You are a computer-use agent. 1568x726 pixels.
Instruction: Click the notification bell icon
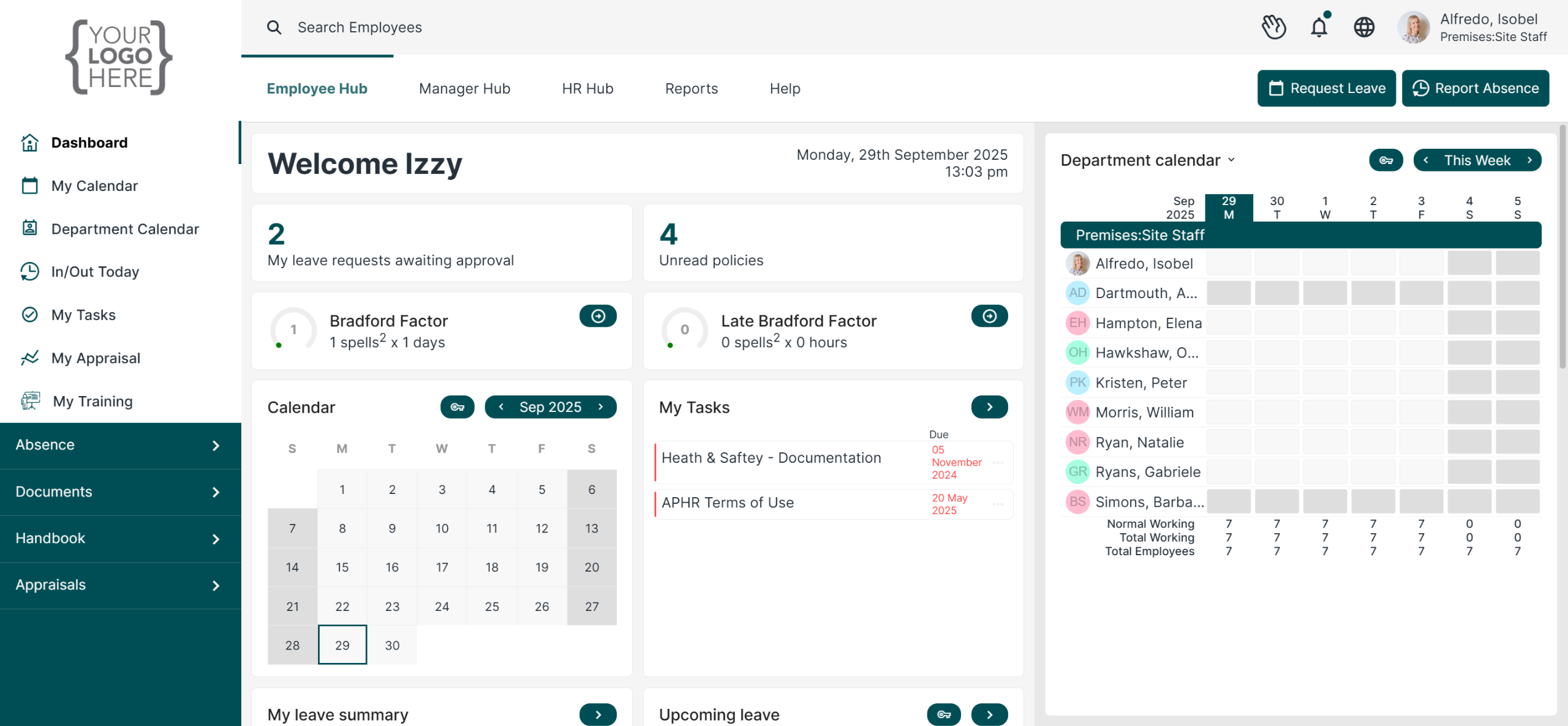1319,27
